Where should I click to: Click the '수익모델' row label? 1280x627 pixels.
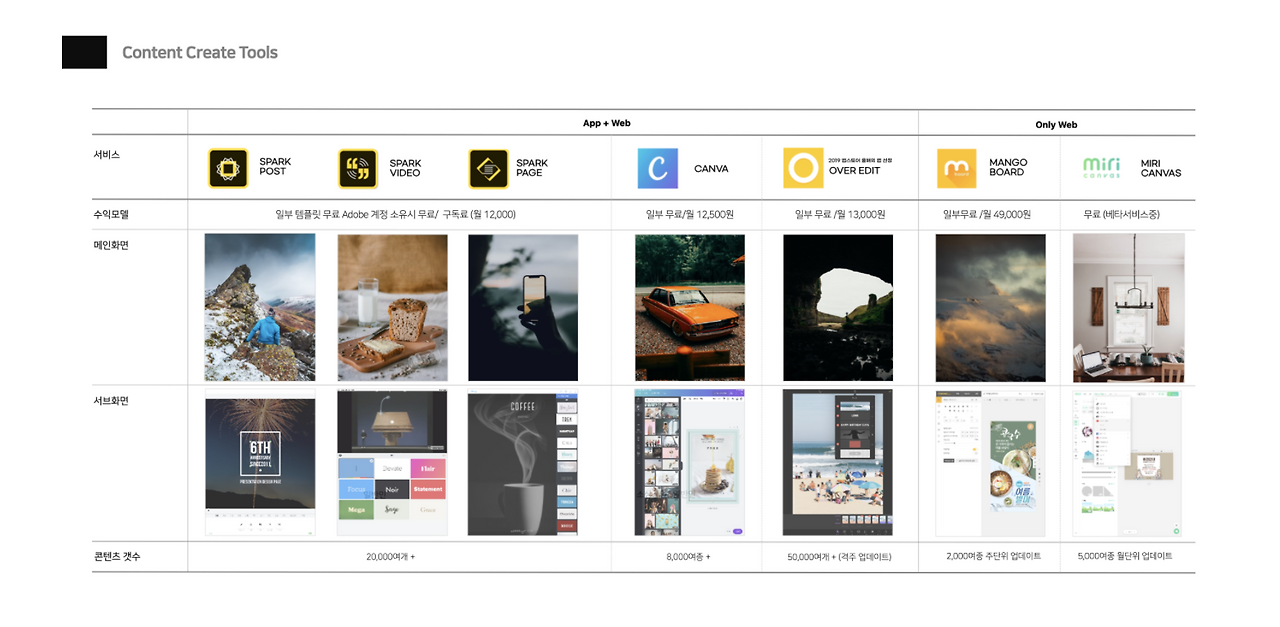point(111,214)
